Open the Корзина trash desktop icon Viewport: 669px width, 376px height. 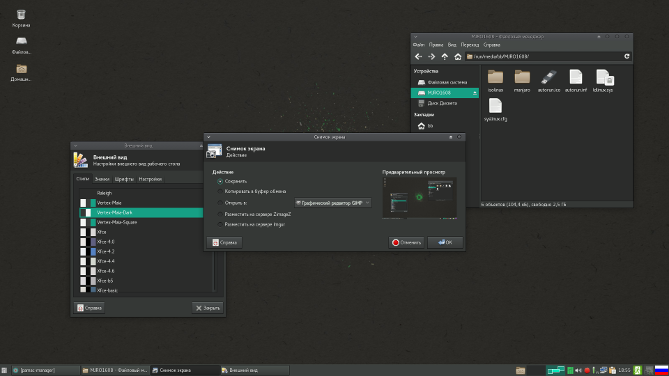pos(20,19)
